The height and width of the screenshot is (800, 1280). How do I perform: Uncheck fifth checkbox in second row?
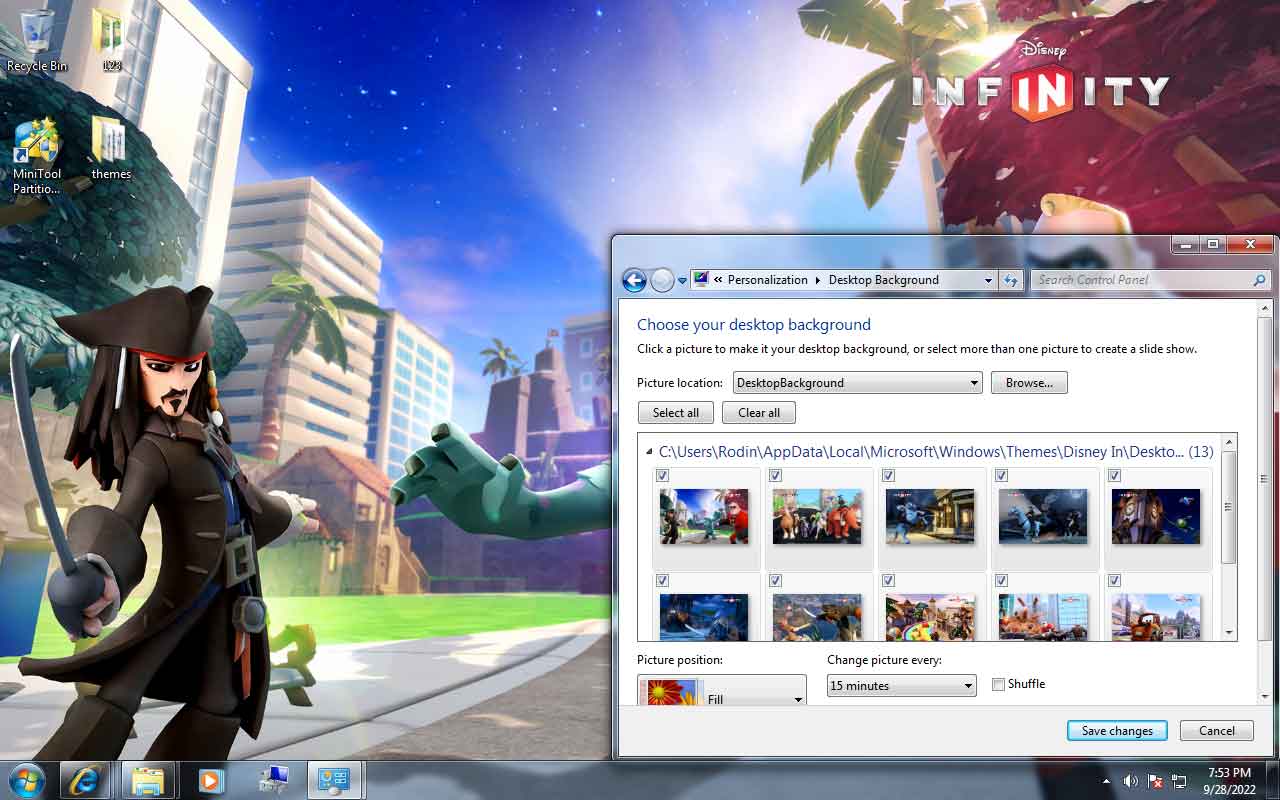click(x=1114, y=581)
